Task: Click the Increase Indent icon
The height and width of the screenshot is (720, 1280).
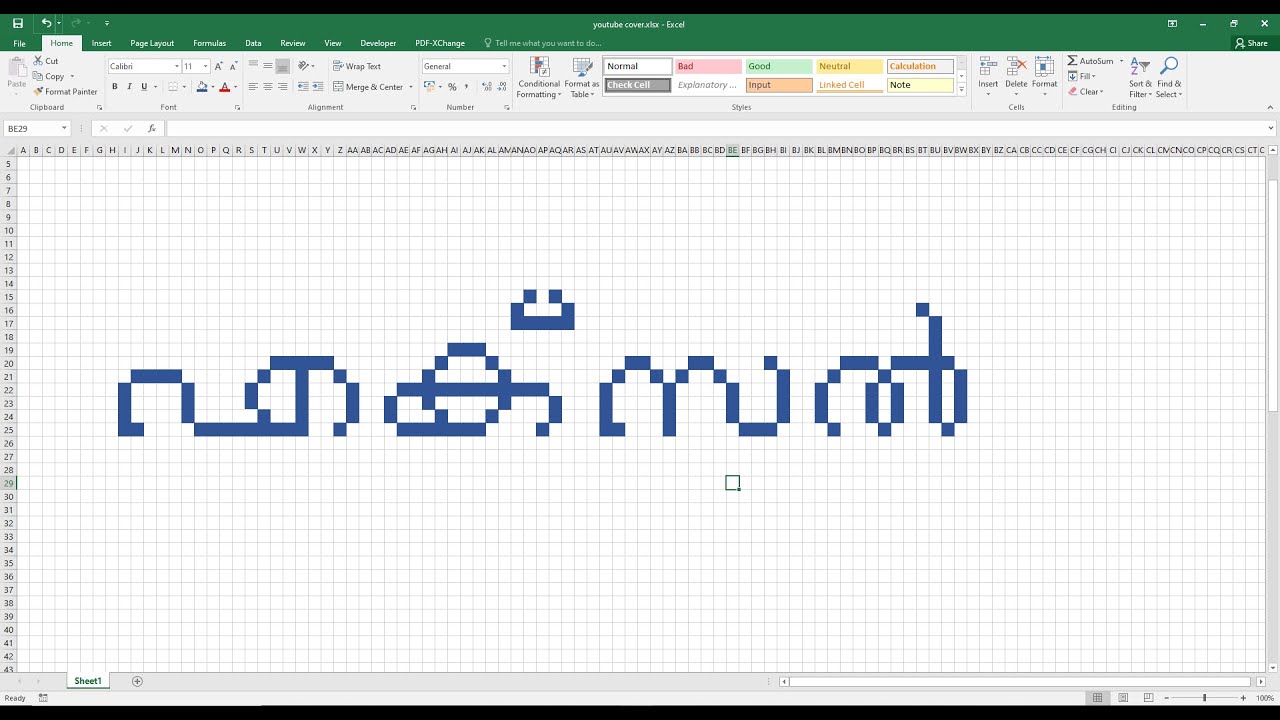Action: pyautogui.click(x=318, y=87)
